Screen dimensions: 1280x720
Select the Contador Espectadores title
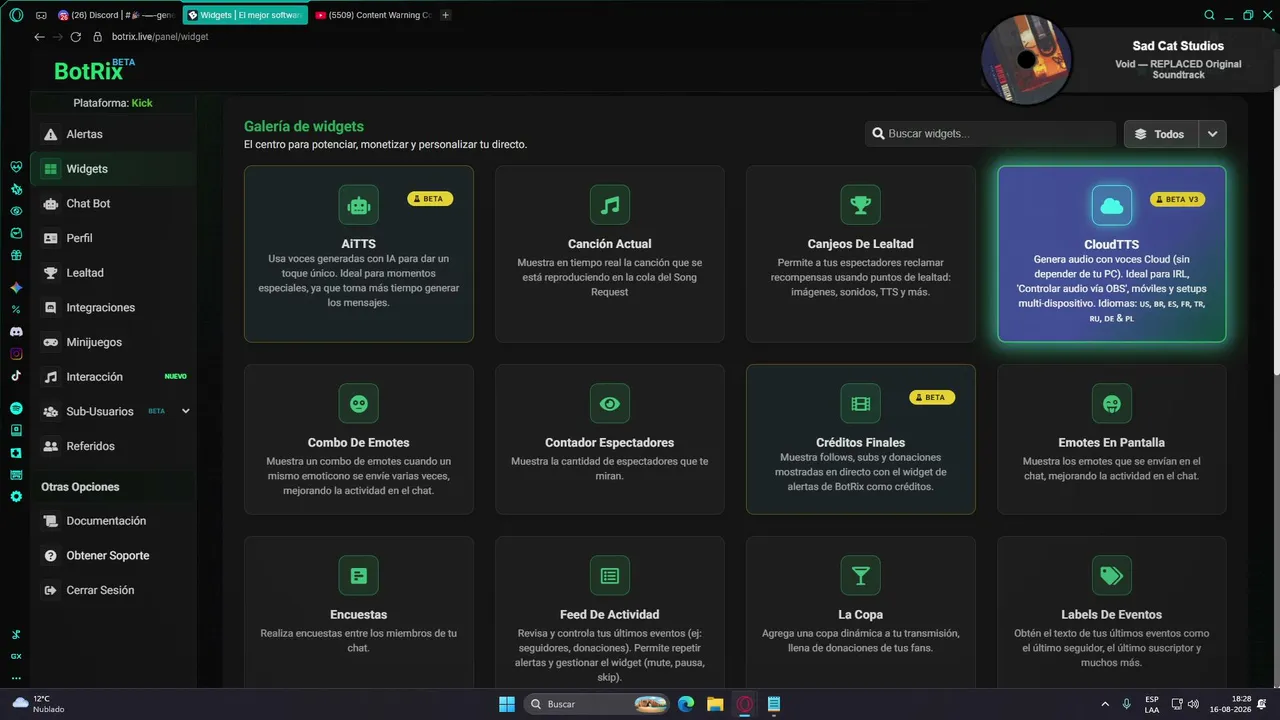pos(610,443)
